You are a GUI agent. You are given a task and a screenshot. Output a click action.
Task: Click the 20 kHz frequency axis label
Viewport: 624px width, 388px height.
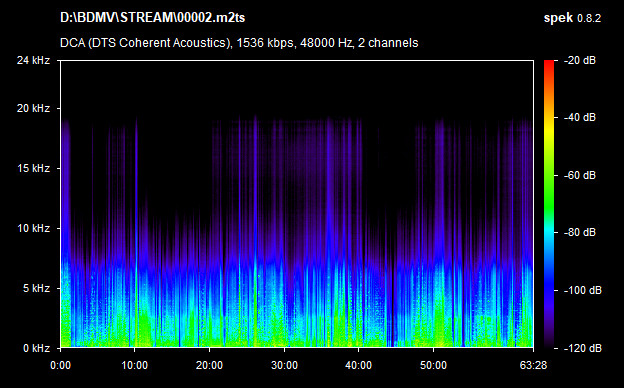[x=33, y=108]
